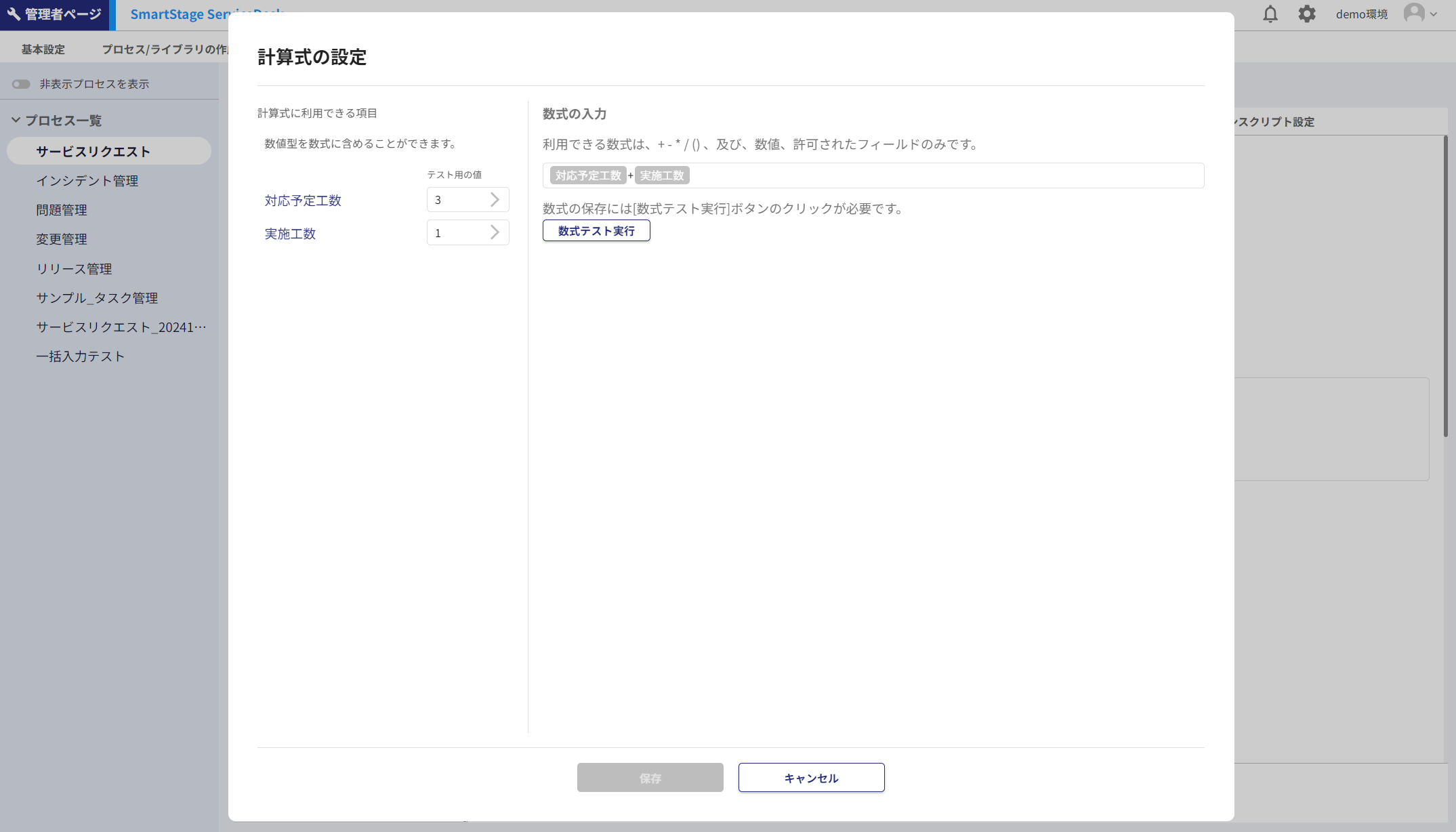
Task: Open the 基本設定 tab
Action: [x=43, y=49]
